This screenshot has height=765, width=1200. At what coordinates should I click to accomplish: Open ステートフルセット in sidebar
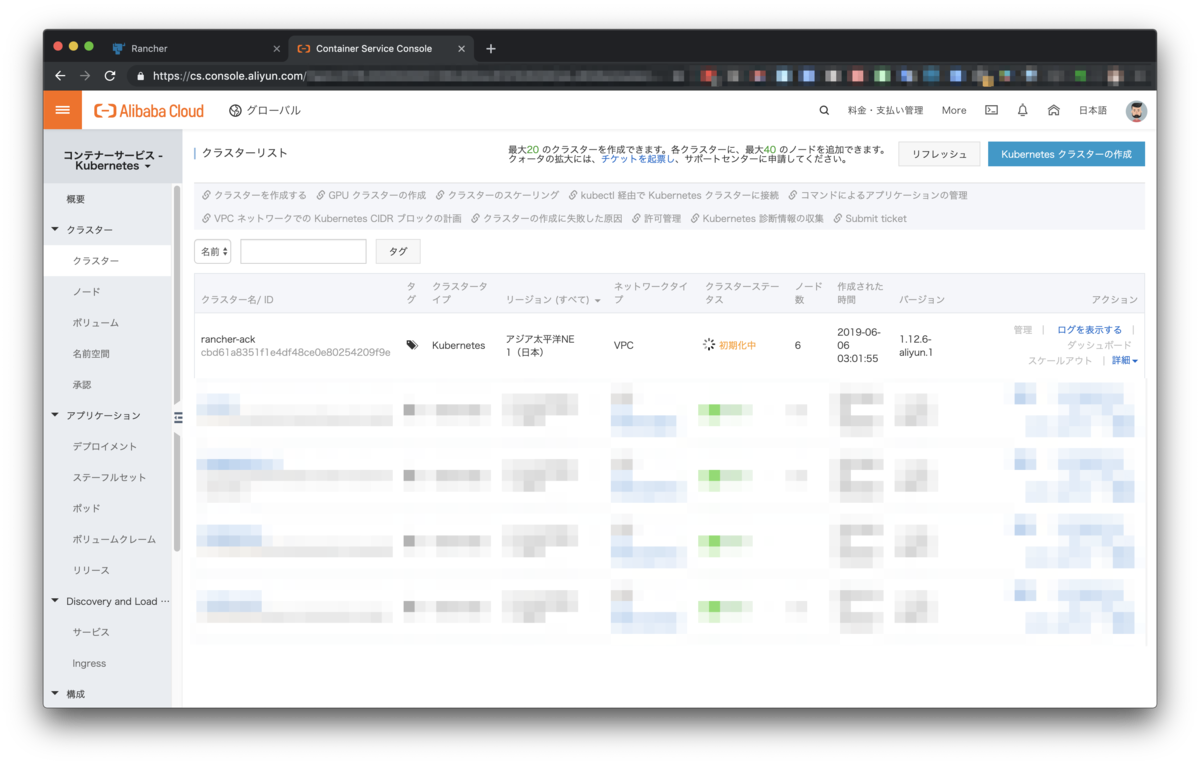(108, 478)
